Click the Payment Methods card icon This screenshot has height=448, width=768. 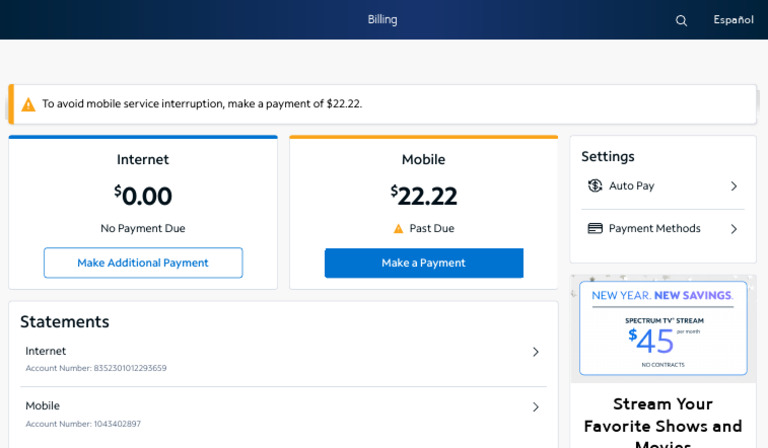tap(595, 228)
